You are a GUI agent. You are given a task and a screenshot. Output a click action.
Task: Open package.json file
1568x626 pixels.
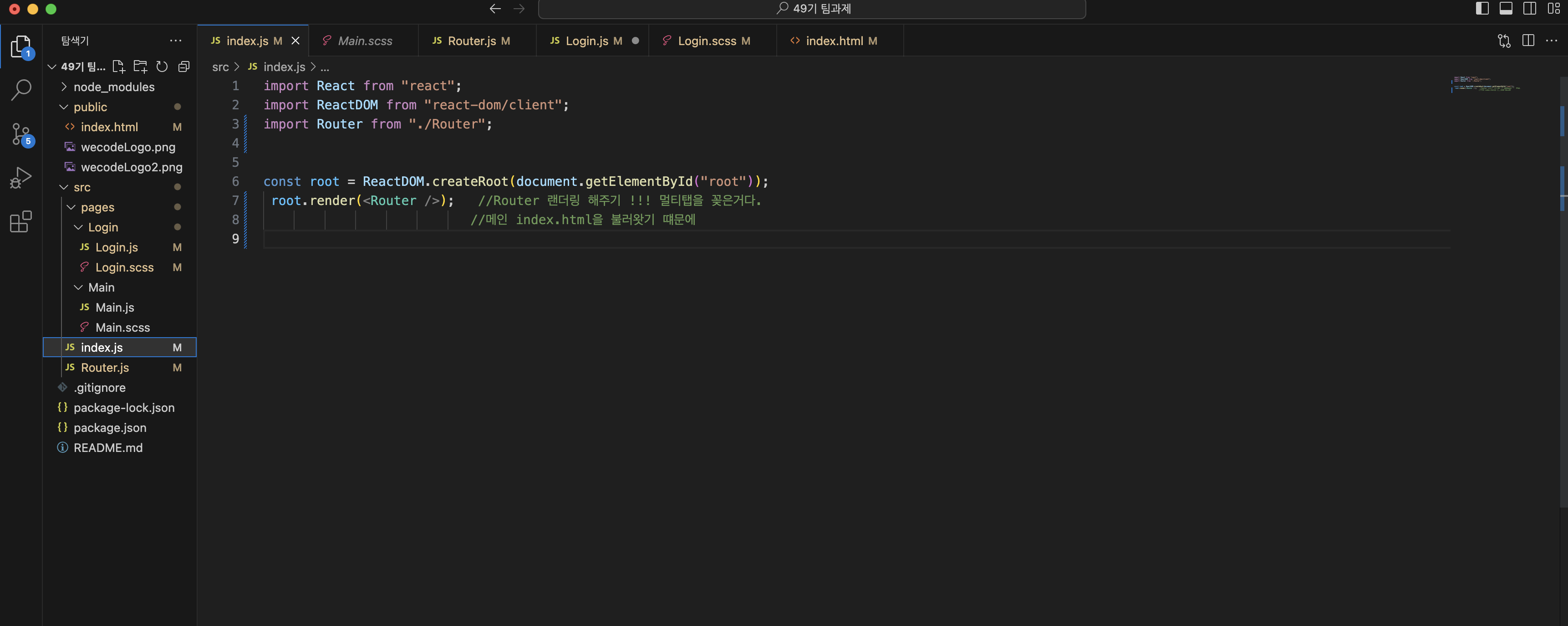pos(119,428)
